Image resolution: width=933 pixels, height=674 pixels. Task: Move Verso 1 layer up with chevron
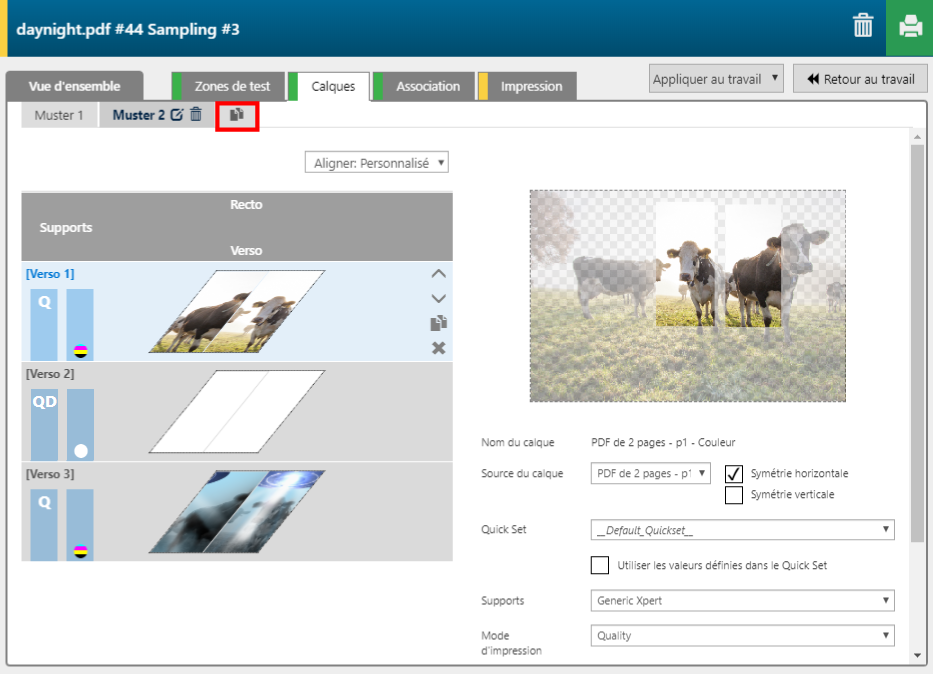click(x=438, y=273)
